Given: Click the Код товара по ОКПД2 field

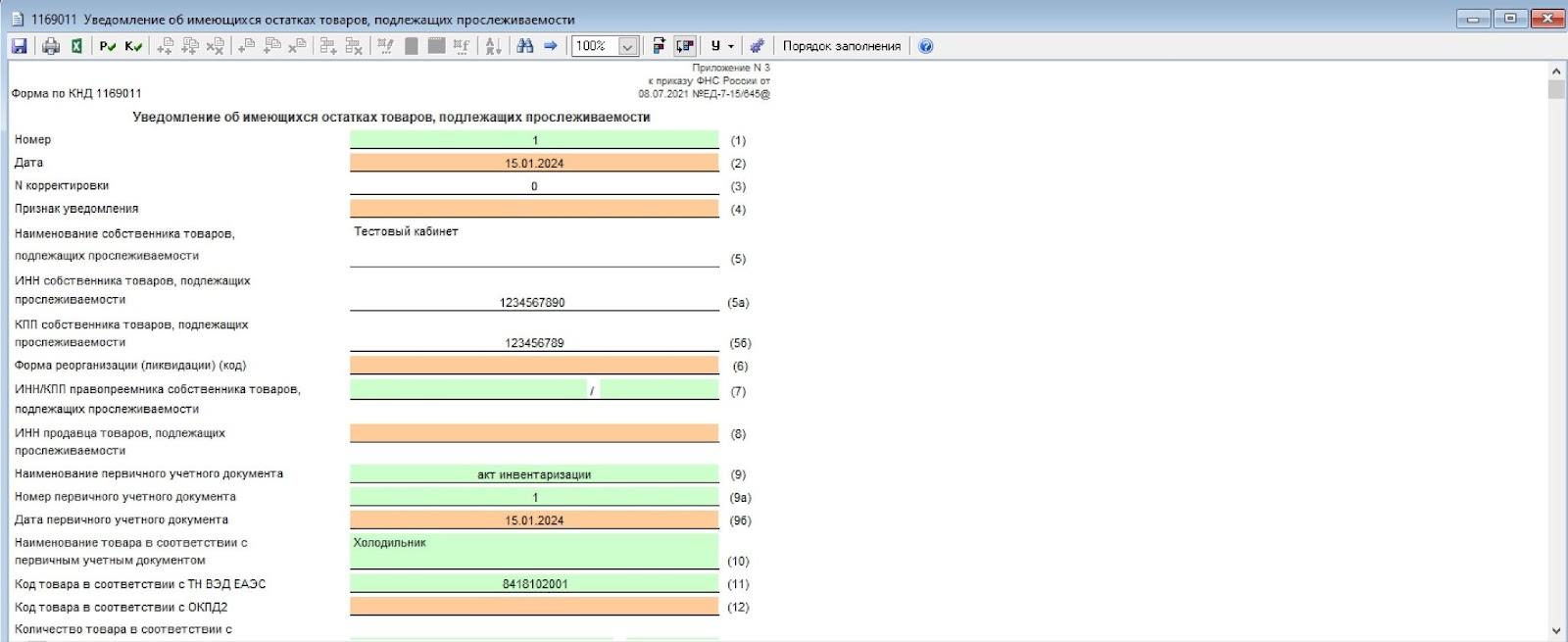Looking at the screenshot, I should click(534, 607).
